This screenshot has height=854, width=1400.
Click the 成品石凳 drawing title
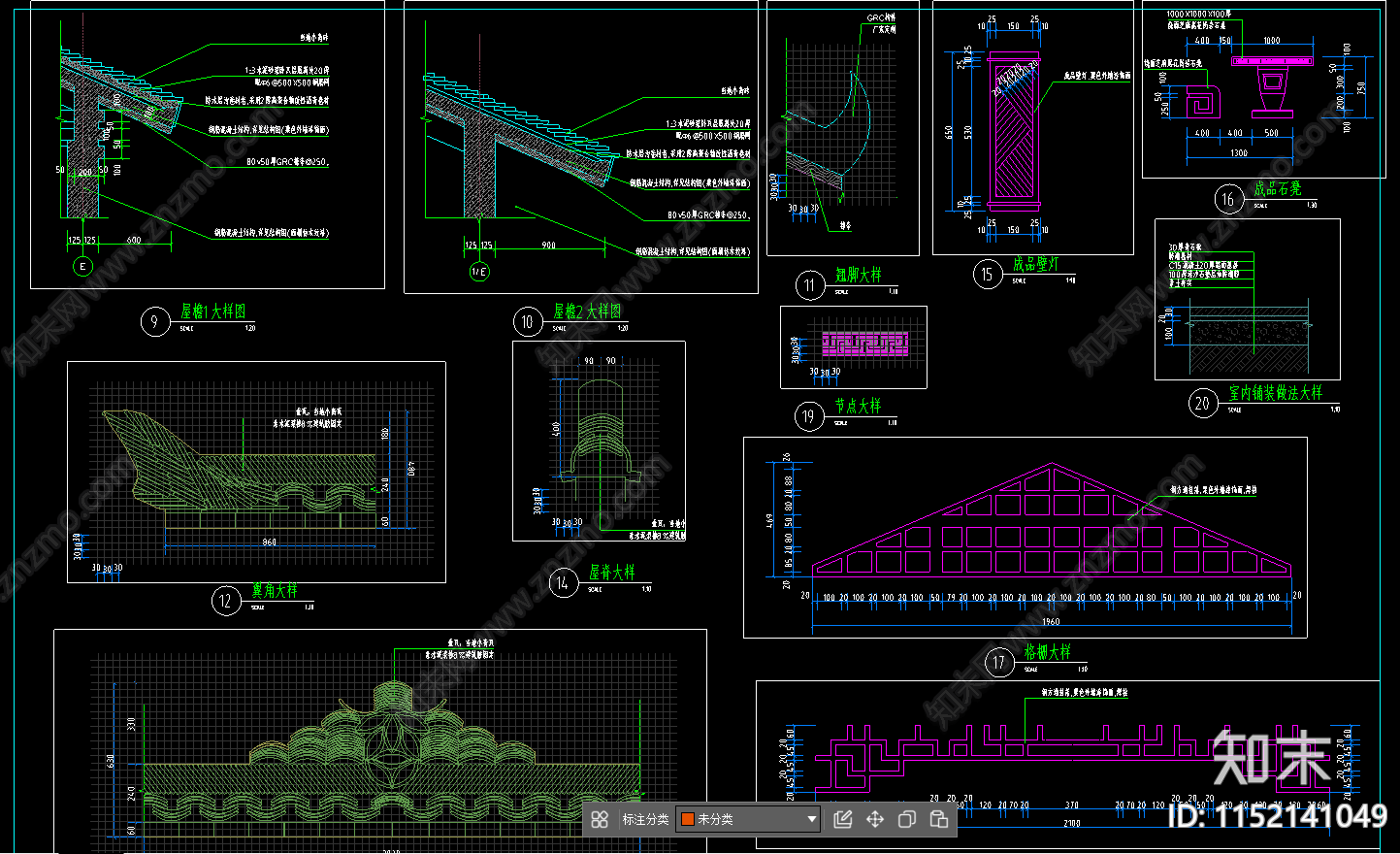coord(1278,188)
